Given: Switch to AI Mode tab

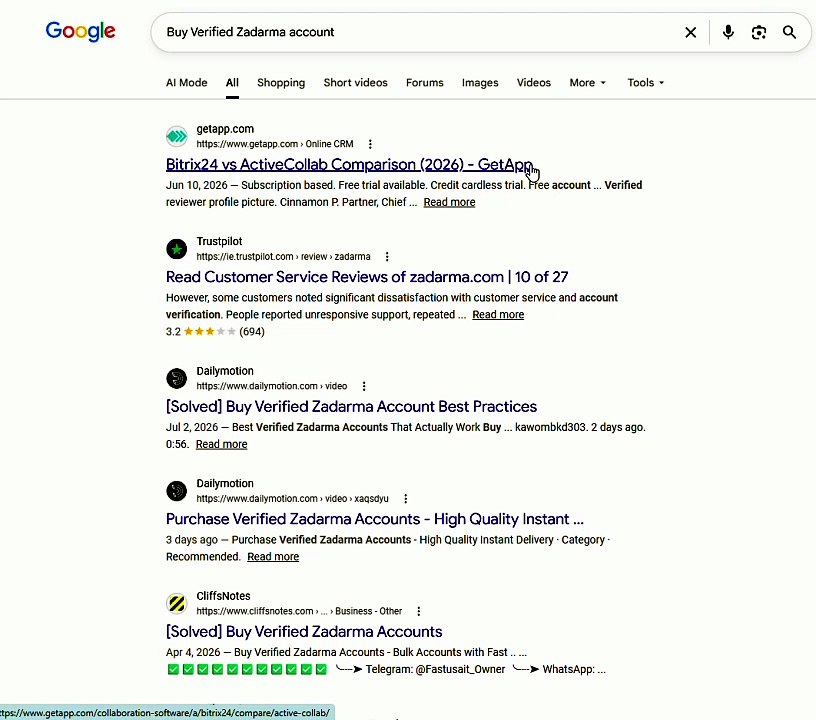Looking at the screenshot, I should [186, 83].
